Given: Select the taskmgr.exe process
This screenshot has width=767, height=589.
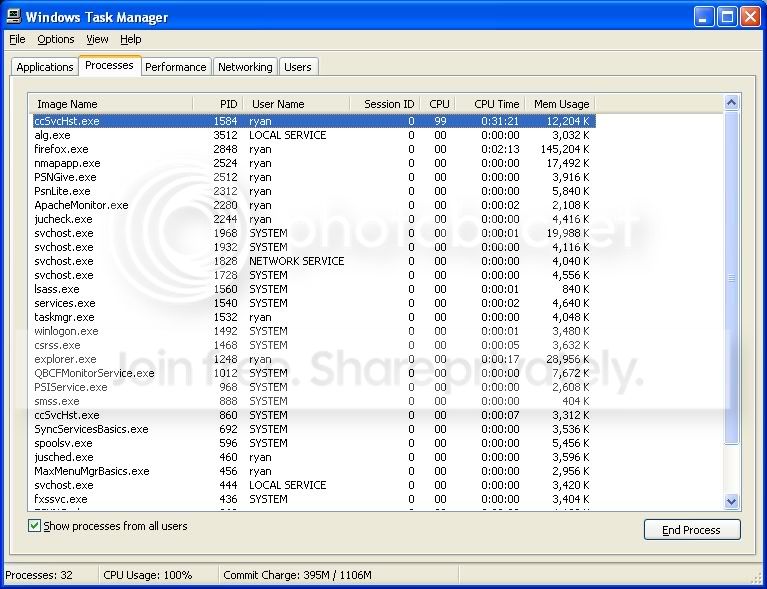Looking at the screenshot, I should tap(314, 317).
